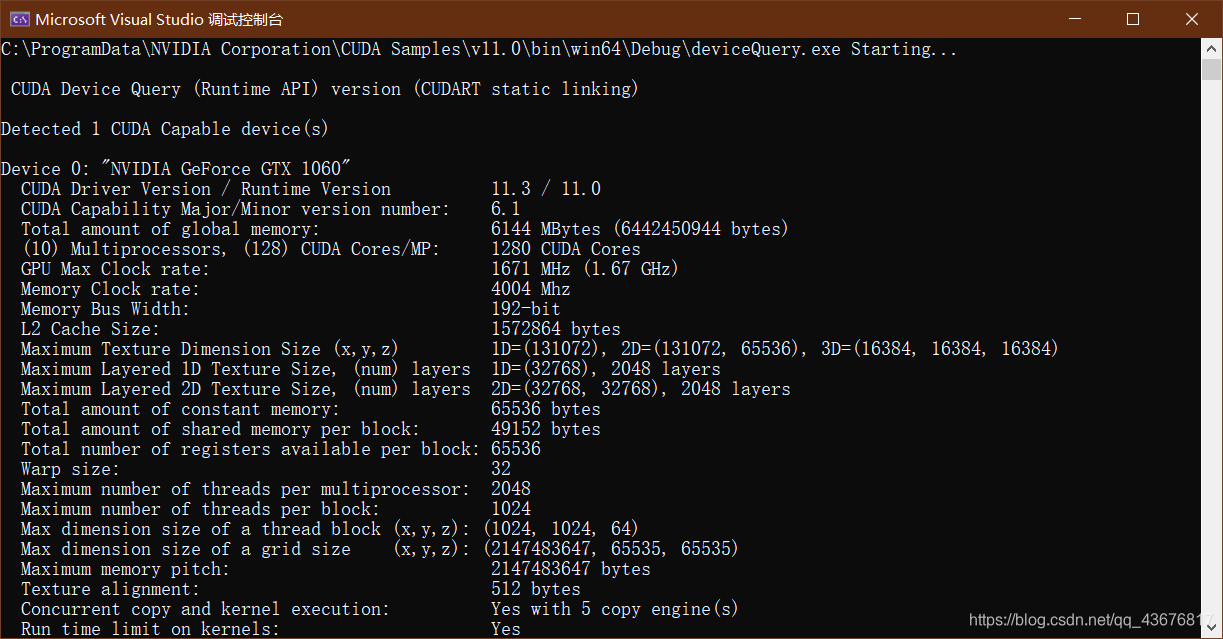Click 'Memory Bus Width' label

pos(105,309)
